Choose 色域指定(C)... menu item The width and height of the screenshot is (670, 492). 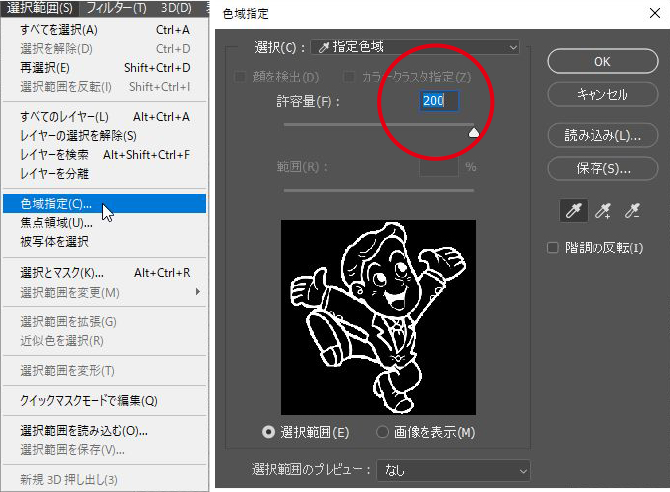pyautogui.click(x=105, y=203)
